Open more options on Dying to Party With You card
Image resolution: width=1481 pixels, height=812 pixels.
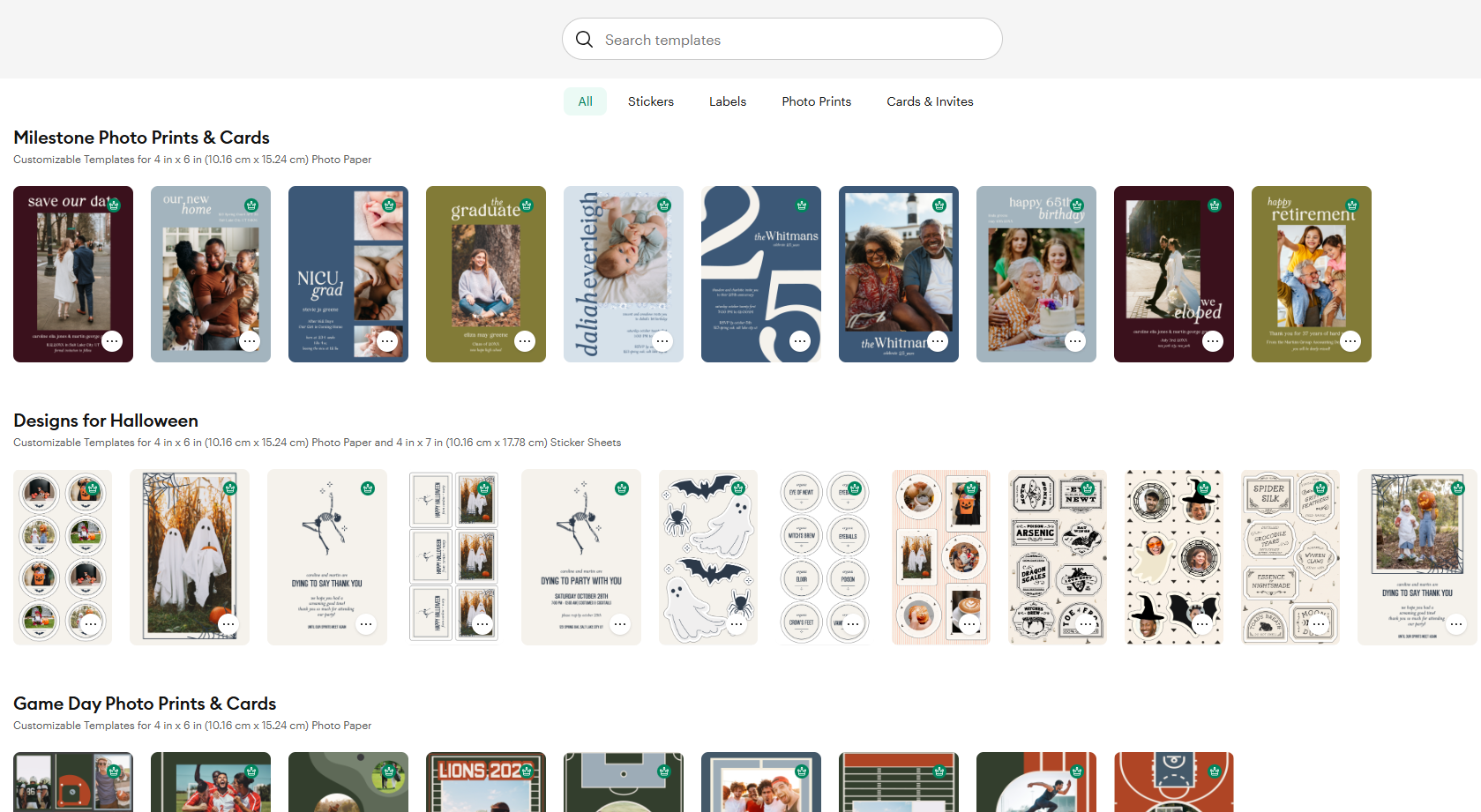pos(620,624)
